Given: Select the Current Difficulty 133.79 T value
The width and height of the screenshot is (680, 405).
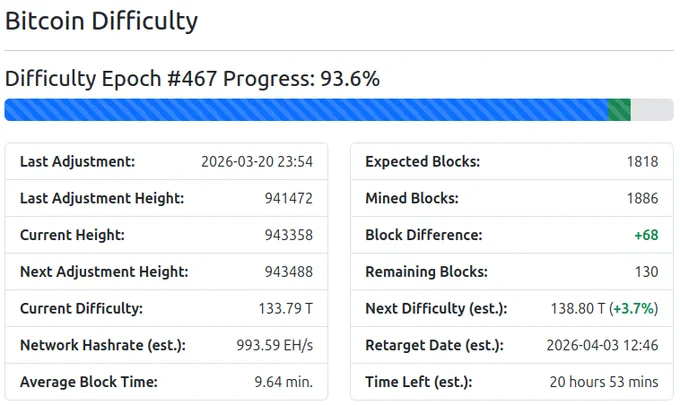Looking at the screenshot, I should point(285,309).
